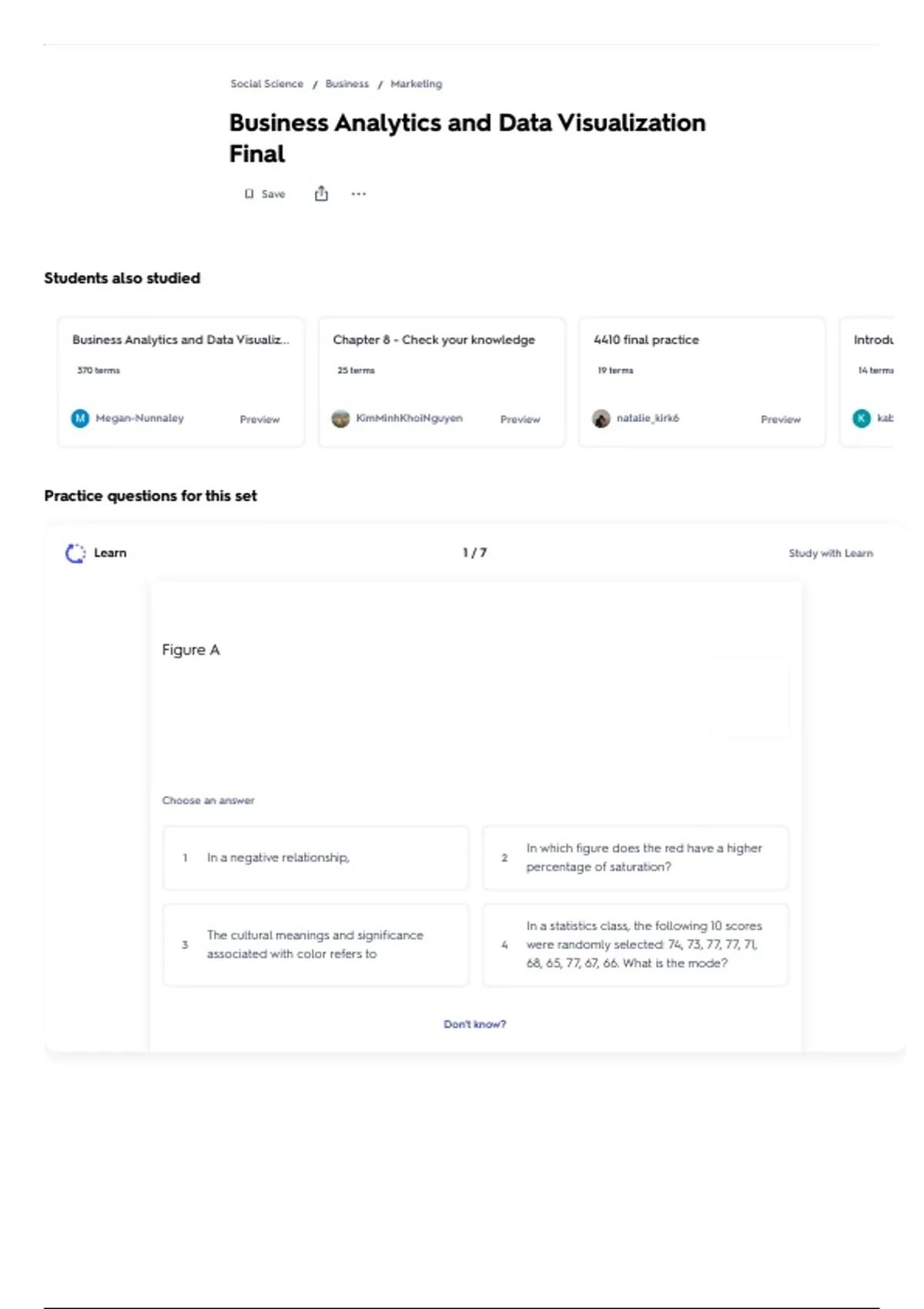Select answer 3 about cultural color meanings
Image resolution: width=924 pixels, height=1309 pixels.
pos(316,945)
